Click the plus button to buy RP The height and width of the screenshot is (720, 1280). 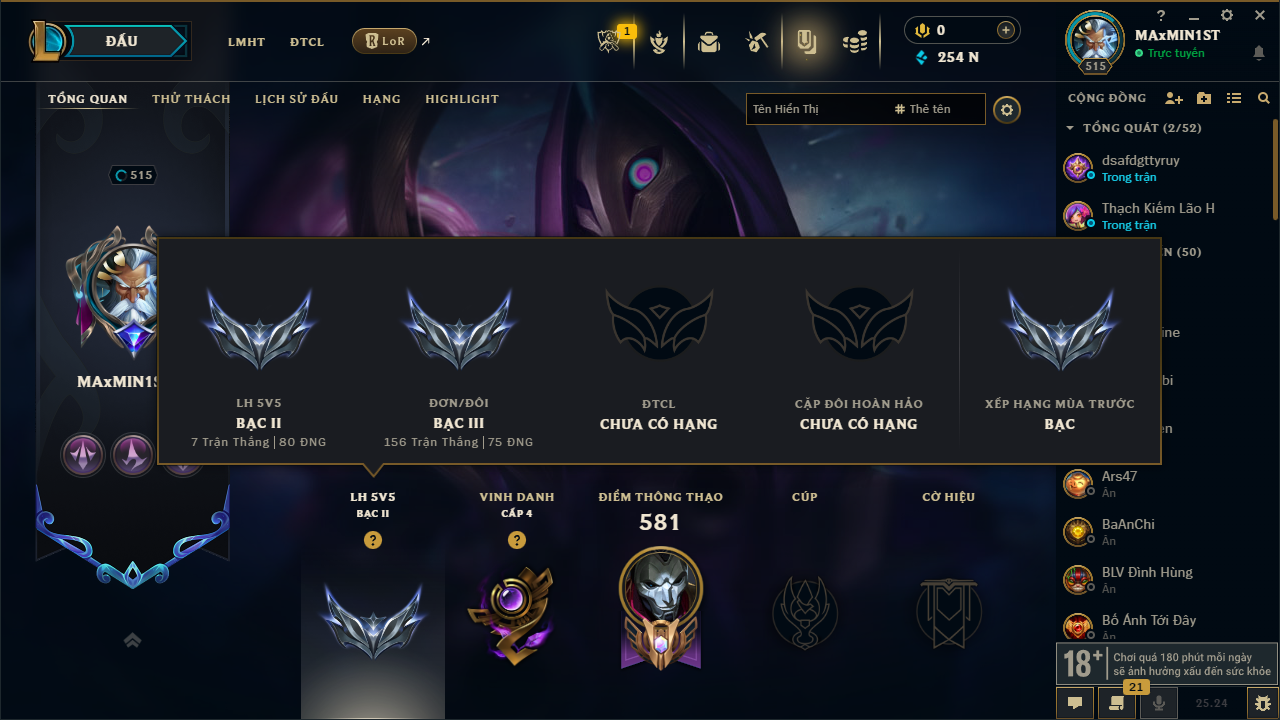(1006, 30)
